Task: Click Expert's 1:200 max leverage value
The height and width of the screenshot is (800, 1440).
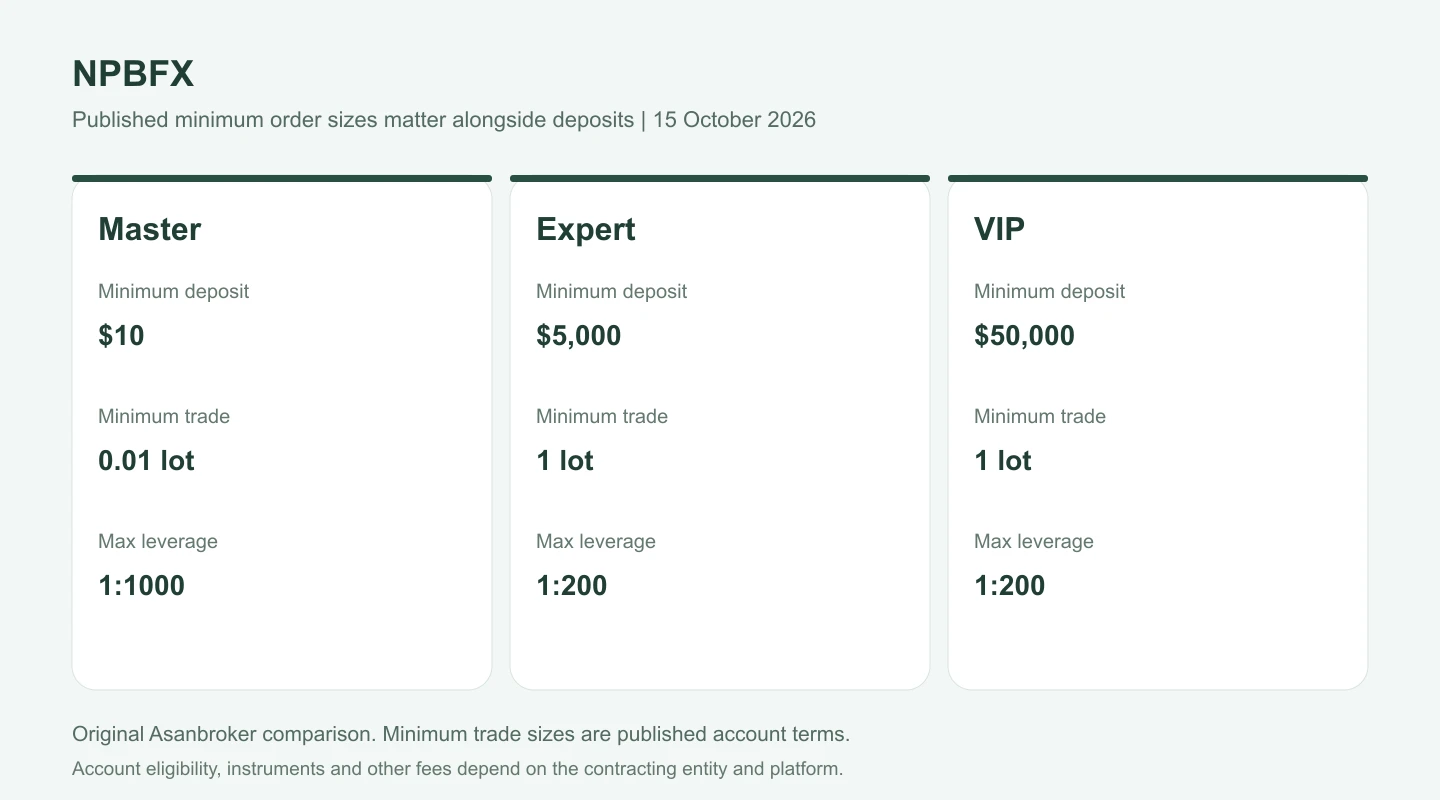Action: coord(571,585)
